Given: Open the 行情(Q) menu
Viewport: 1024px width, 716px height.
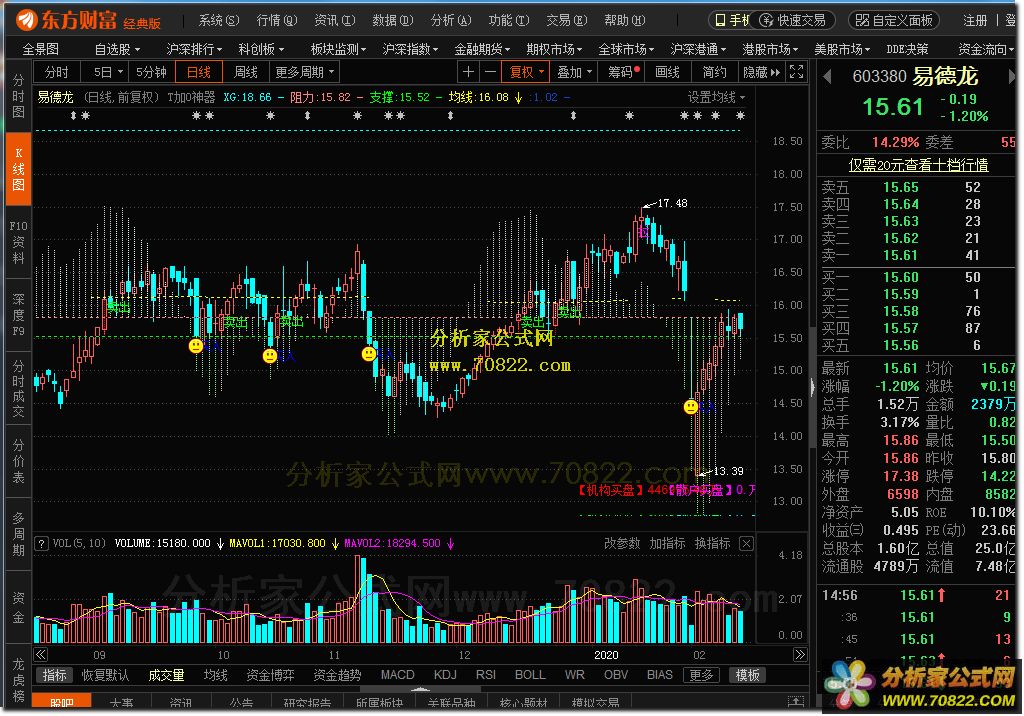Looking at the screenshot, I should (x=277, y=20).
